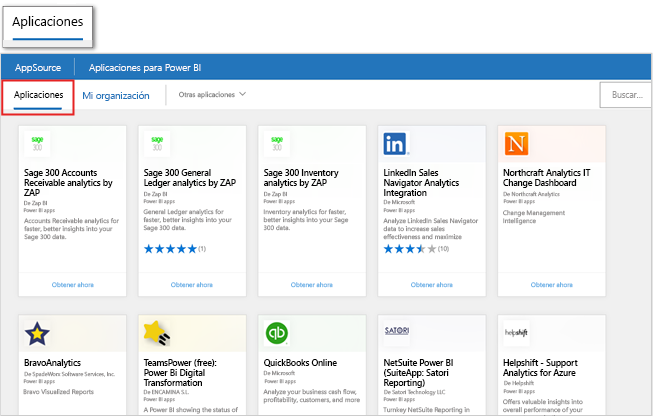
Task: Click the BravoAnalytics star icon
Action: [x=37, y=333]
